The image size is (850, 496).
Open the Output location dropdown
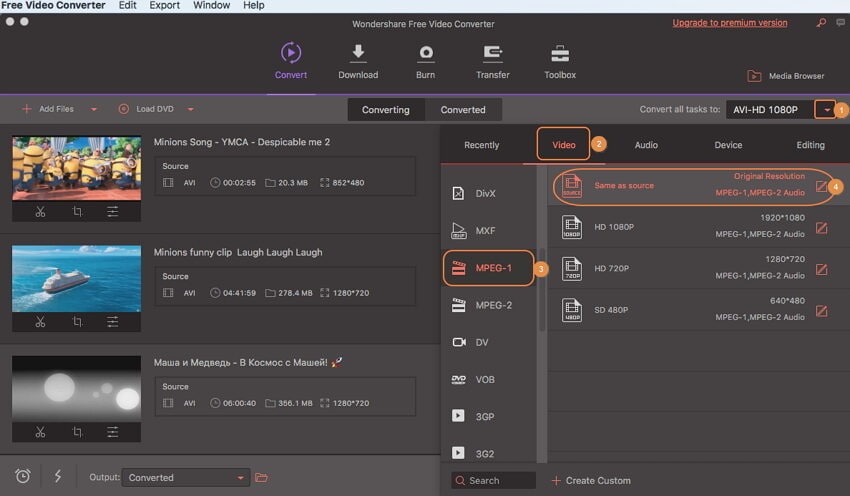click(185, 478)
